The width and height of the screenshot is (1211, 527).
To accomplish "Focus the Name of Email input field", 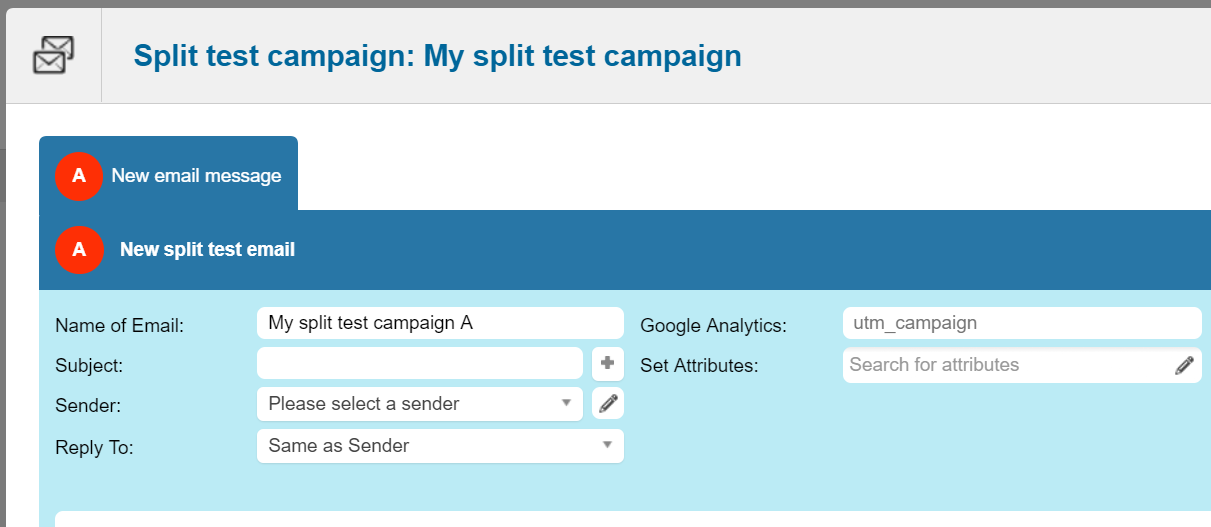I will [x=440, y=323].
